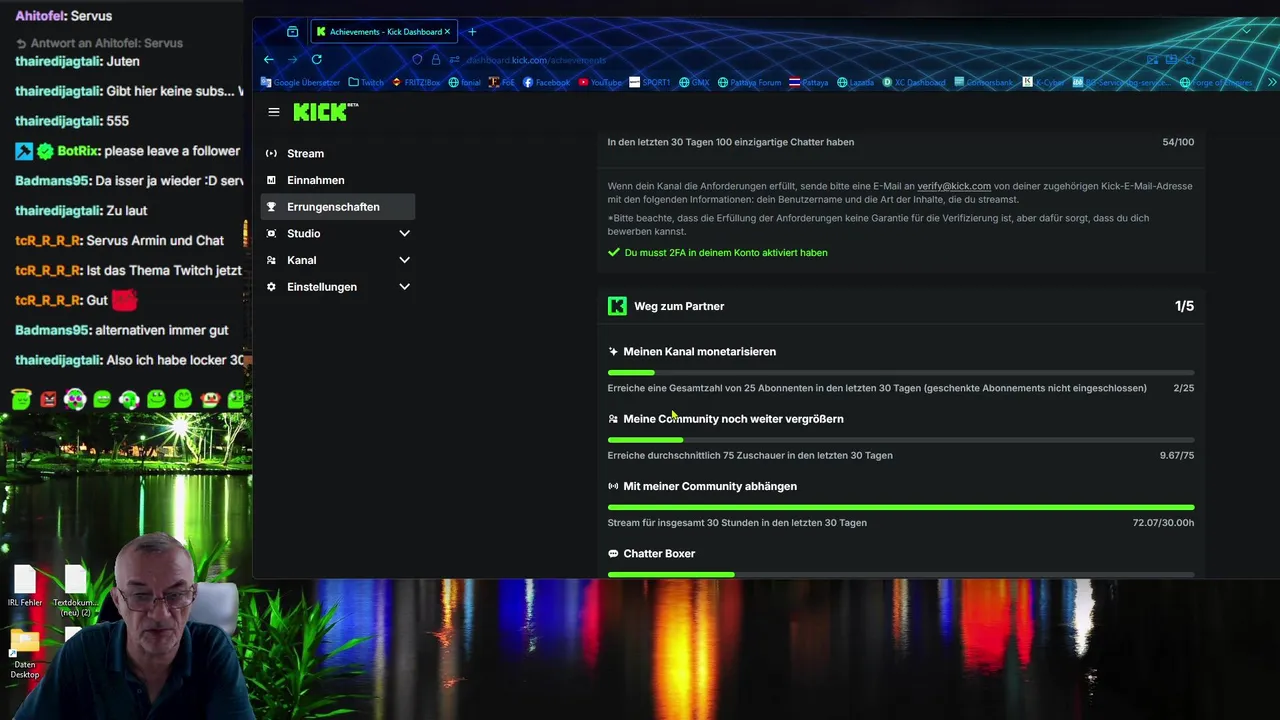Click the shield tracking protection icon
Viewport: 1280px width, 720px height.
[418, 60]
